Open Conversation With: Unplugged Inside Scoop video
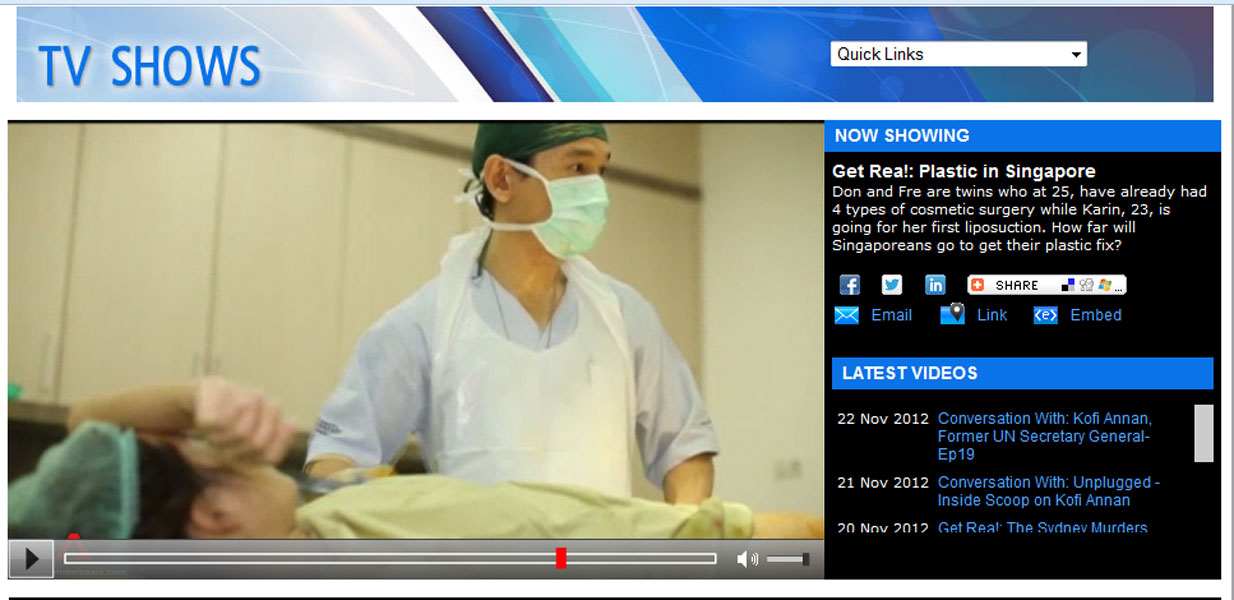This screenshot has width=1234, height=600. [1048, 491]
